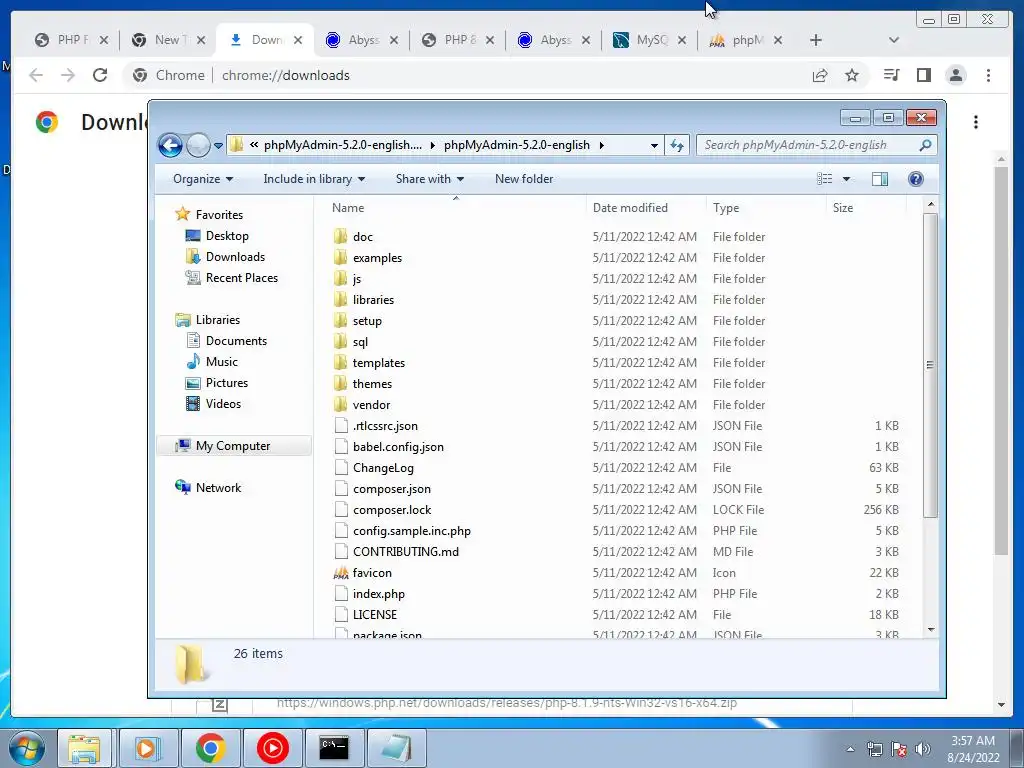
Task: Select Documents library
Action: click(236, 341)
